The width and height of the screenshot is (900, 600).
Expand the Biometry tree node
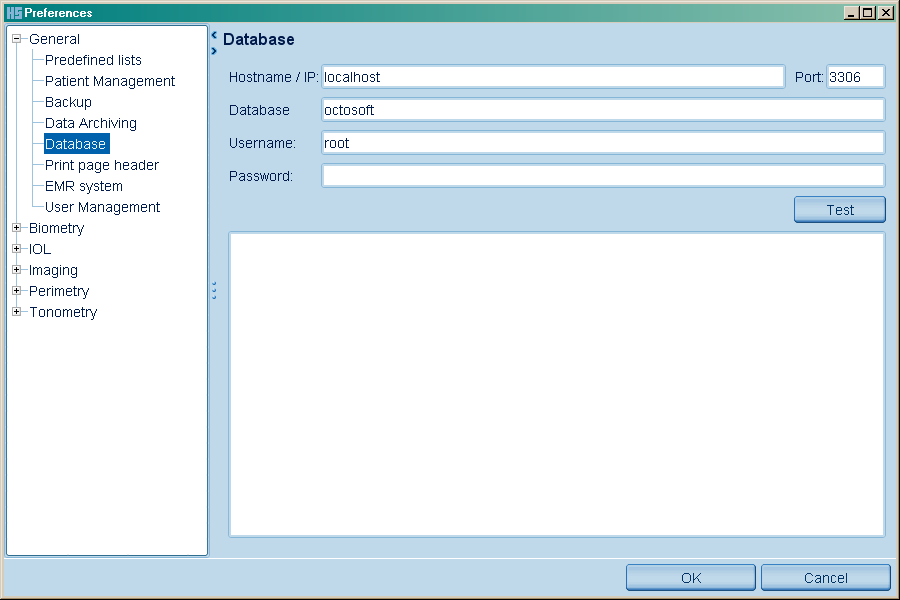17,228
